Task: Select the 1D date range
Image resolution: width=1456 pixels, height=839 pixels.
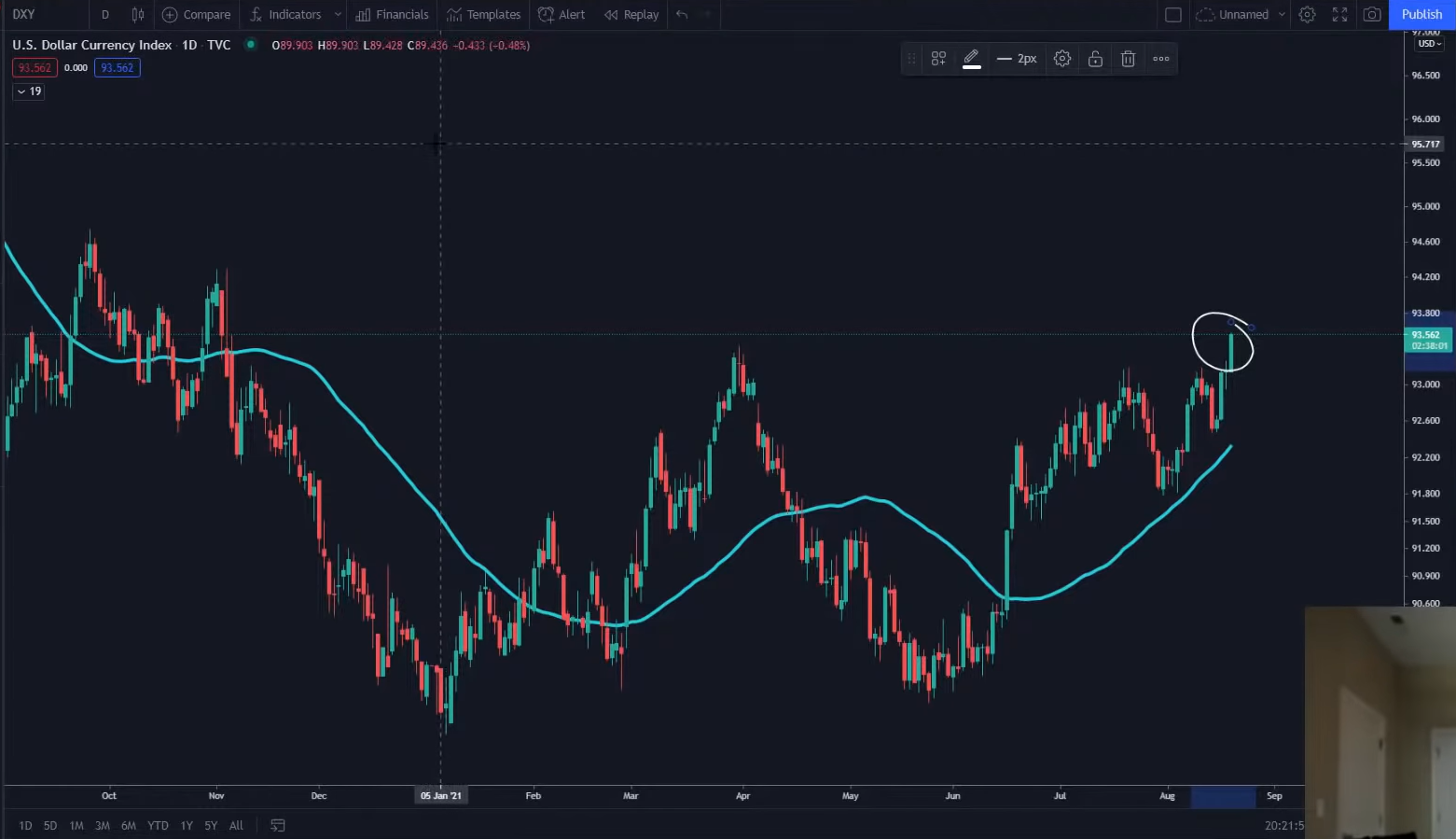Action: point(25,825)
